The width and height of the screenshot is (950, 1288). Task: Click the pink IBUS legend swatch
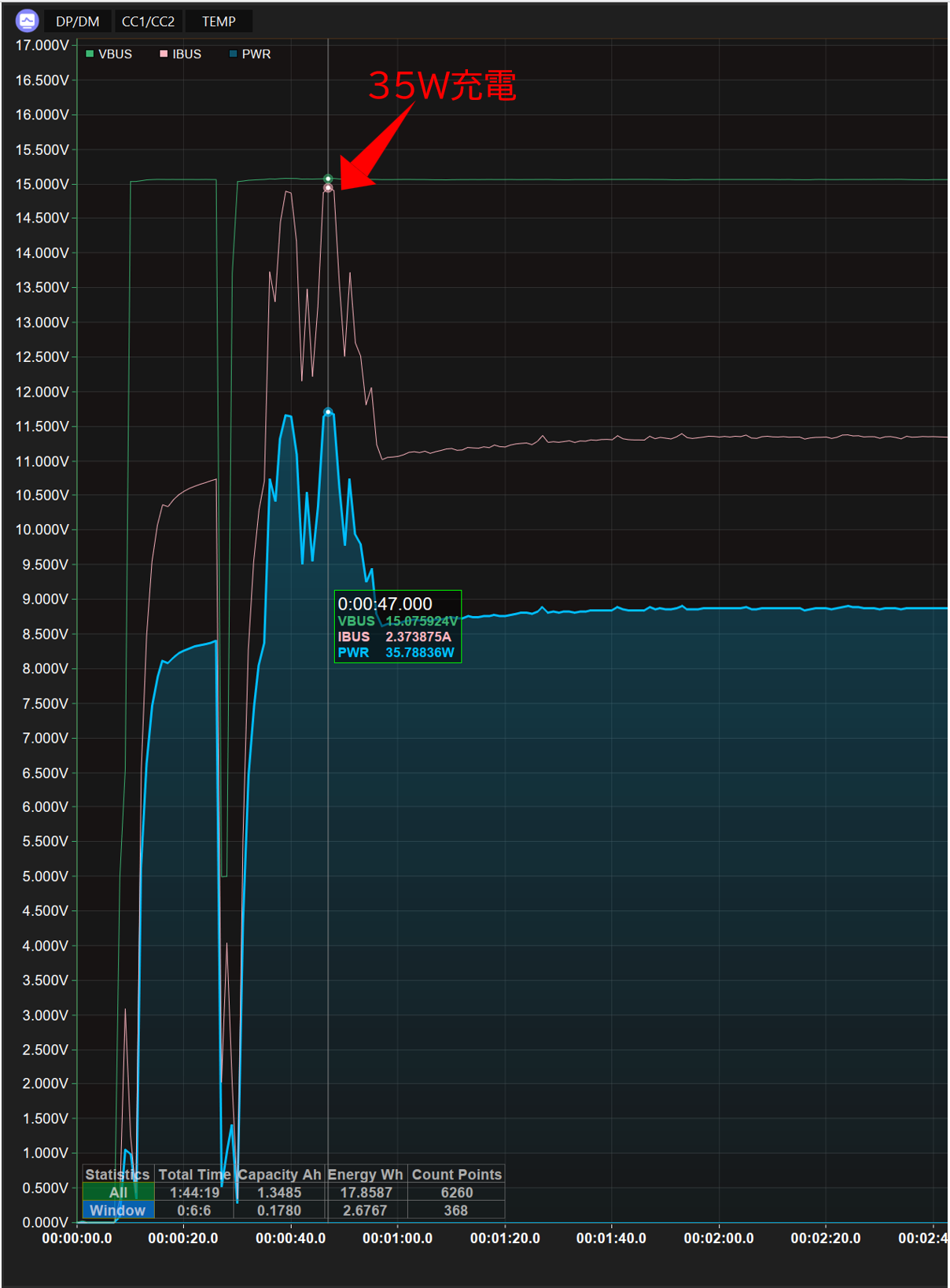tap(164, 54)
